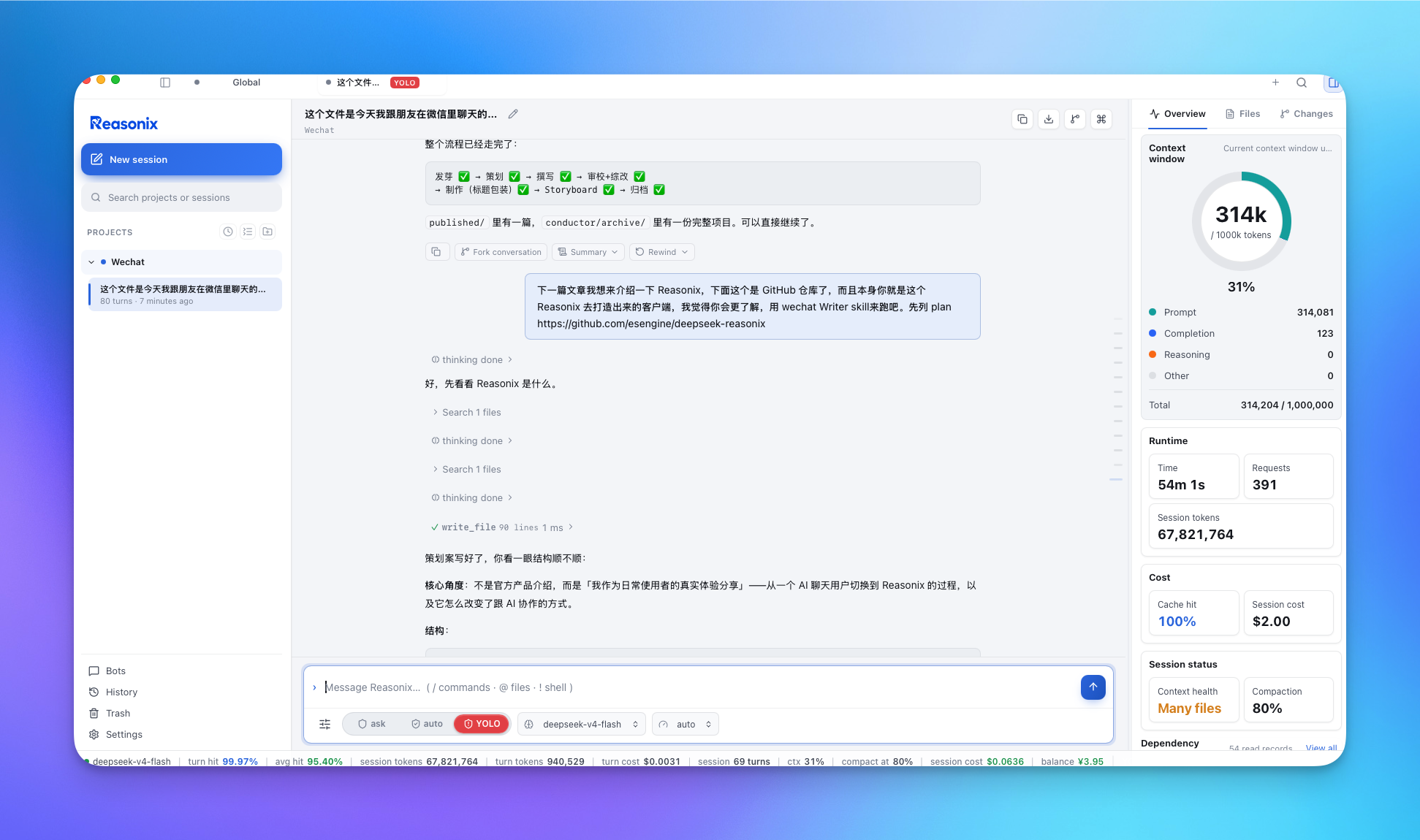1420x840 pixels.
Task: Start a New session
Action: [181, 159]
